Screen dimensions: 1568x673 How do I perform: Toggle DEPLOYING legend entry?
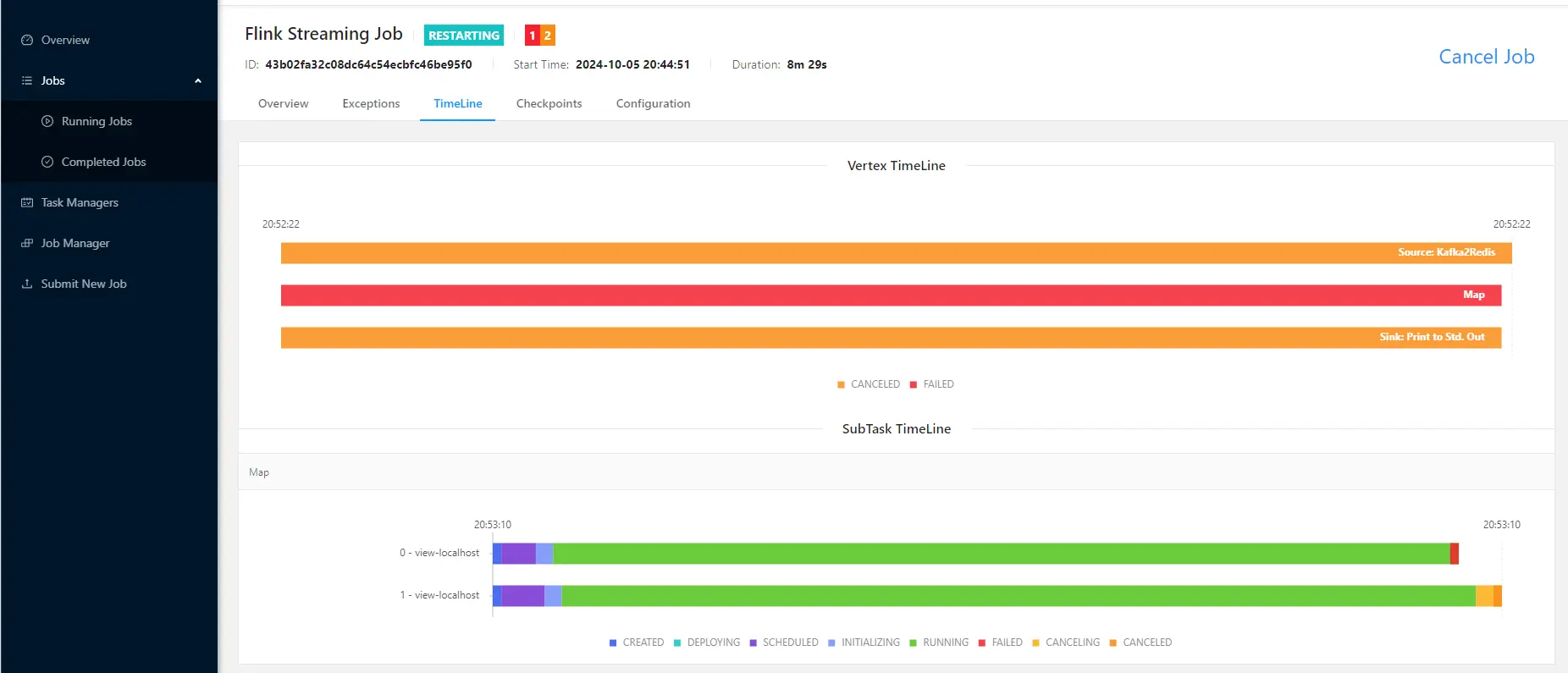pyautogui.click(x=707, y=643)
